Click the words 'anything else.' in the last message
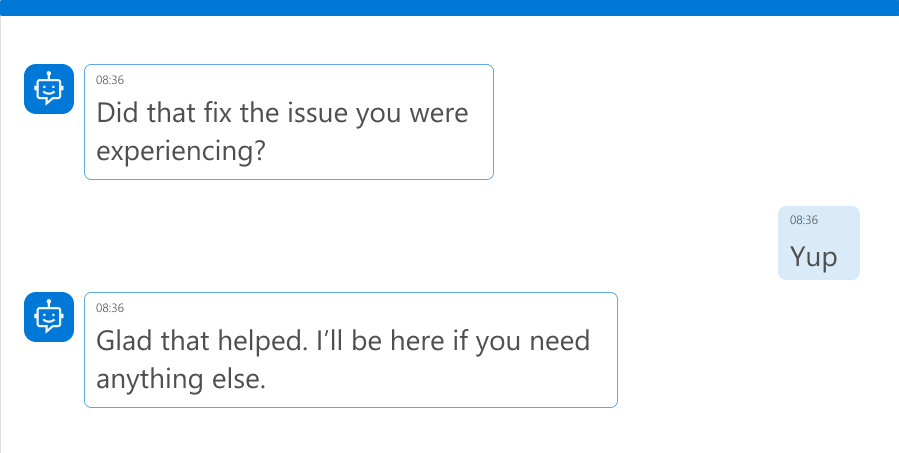Screen dimensions: 899x453 pyautogui.click(x=181, y=380)
